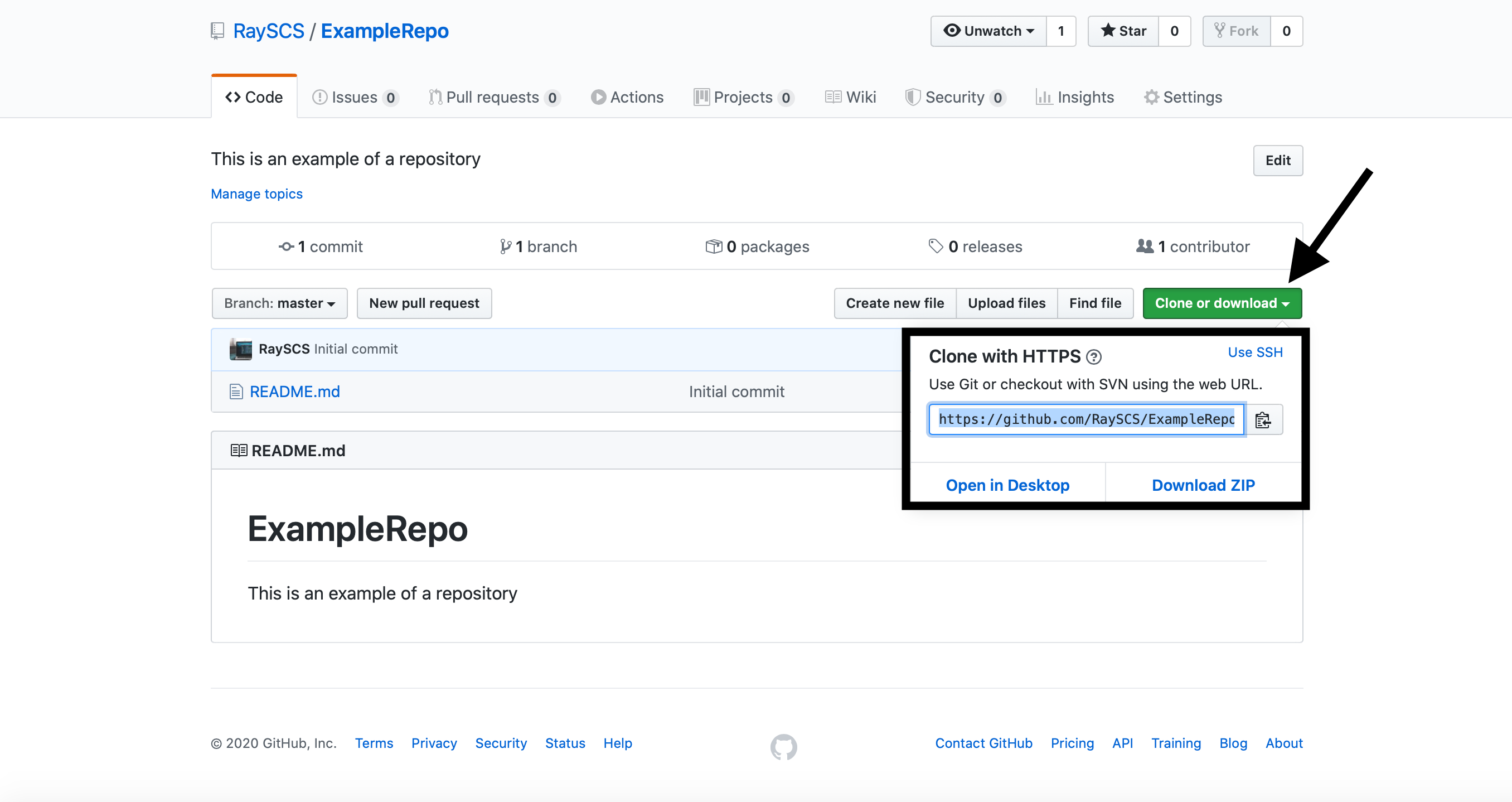Switch cloning to Use SSH

tap(1256, 352)
